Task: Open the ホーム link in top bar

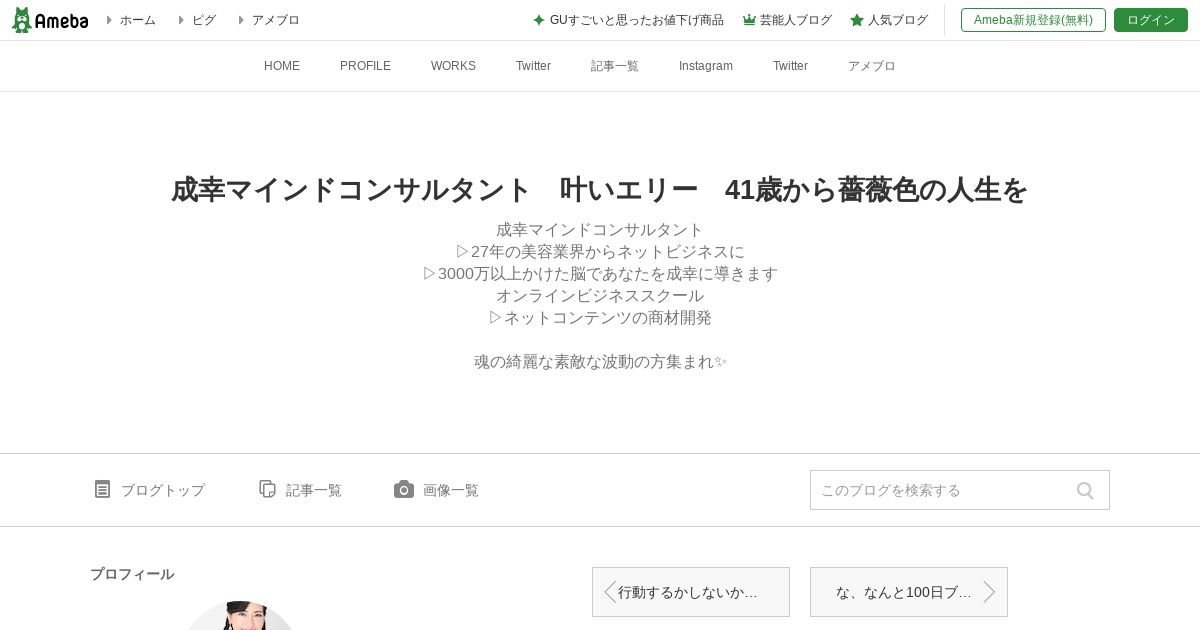Action: 138,20
